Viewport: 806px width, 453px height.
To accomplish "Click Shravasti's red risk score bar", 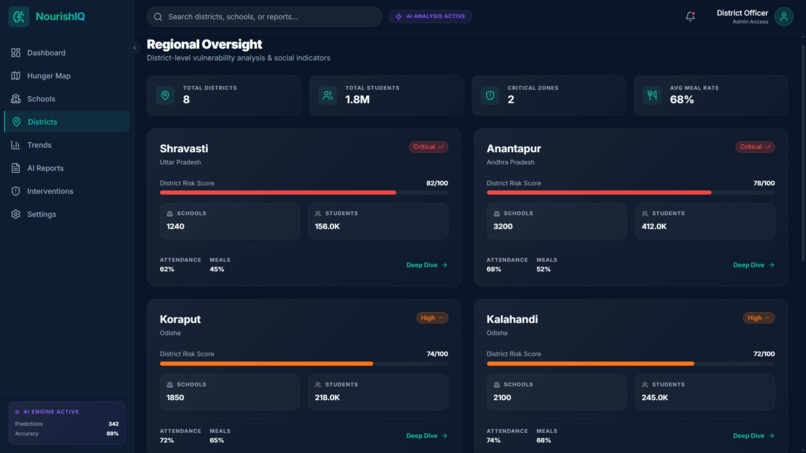I will click(x=278, y=192).
